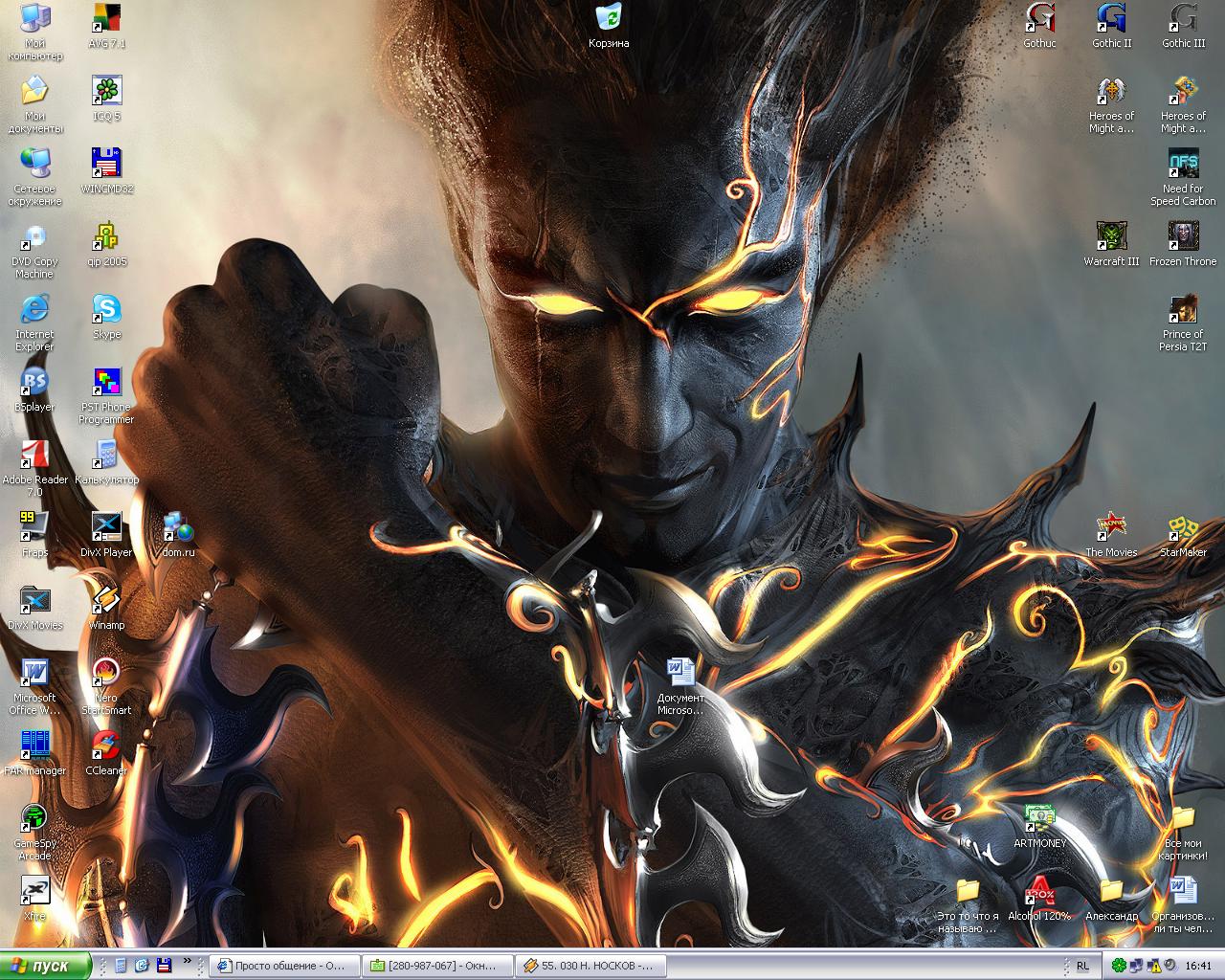The image size is (1225, 980).
Task: Click the 16:41 system clock
Action: click(1198, 966)
